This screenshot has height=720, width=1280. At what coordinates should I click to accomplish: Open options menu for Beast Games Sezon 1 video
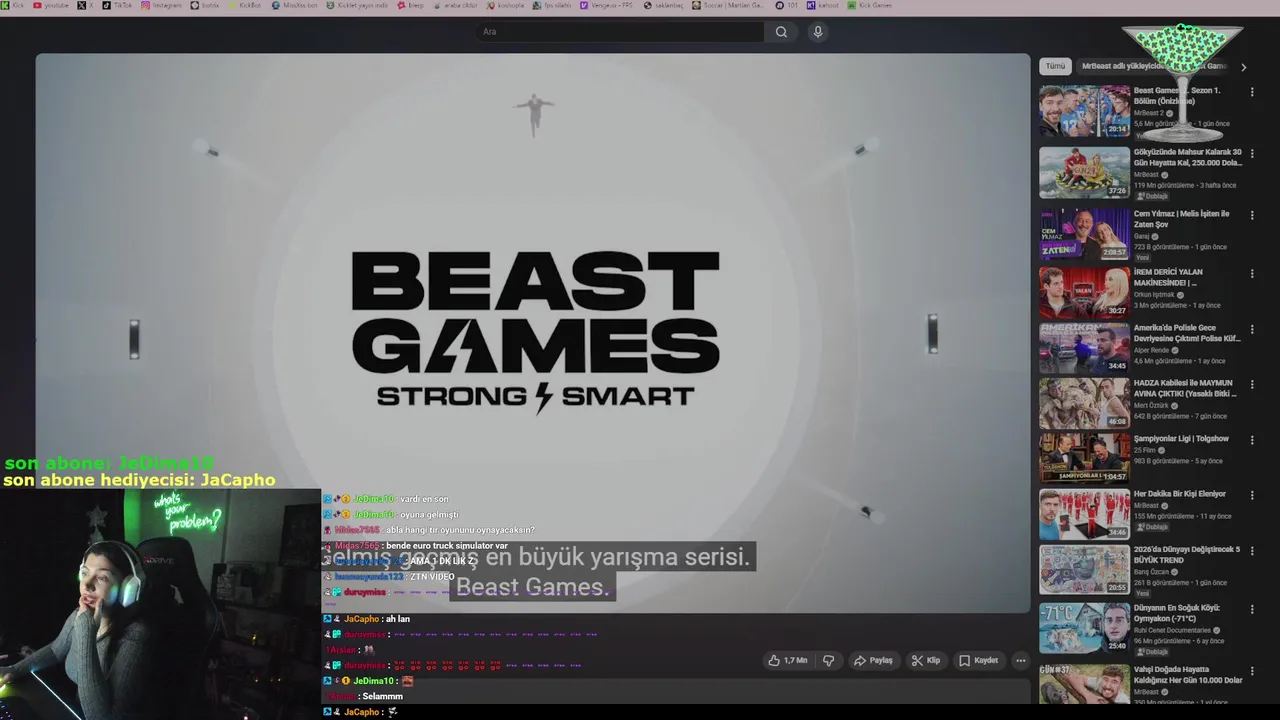(1252, 92)
